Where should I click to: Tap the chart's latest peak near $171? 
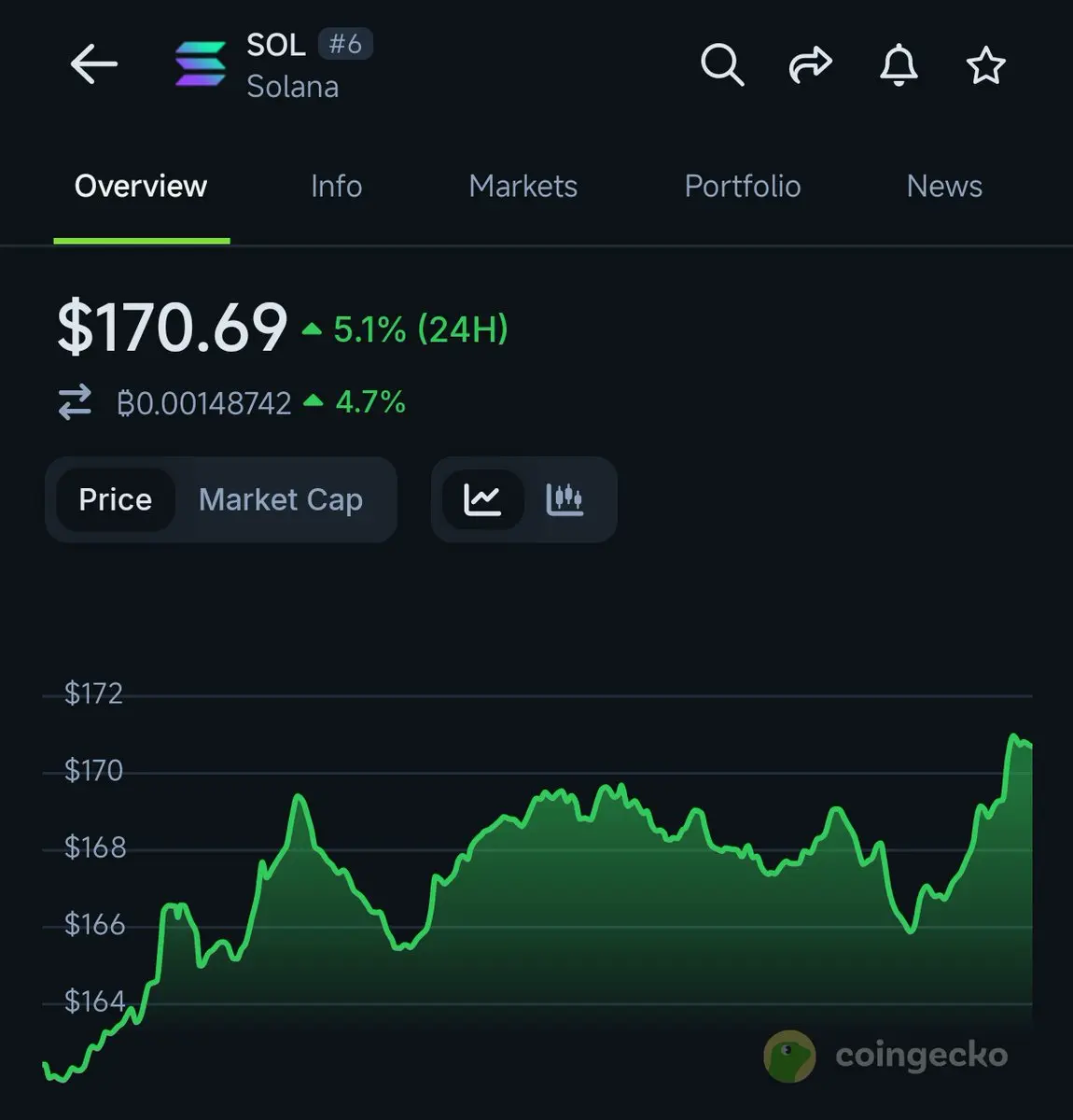(1013, 737)
